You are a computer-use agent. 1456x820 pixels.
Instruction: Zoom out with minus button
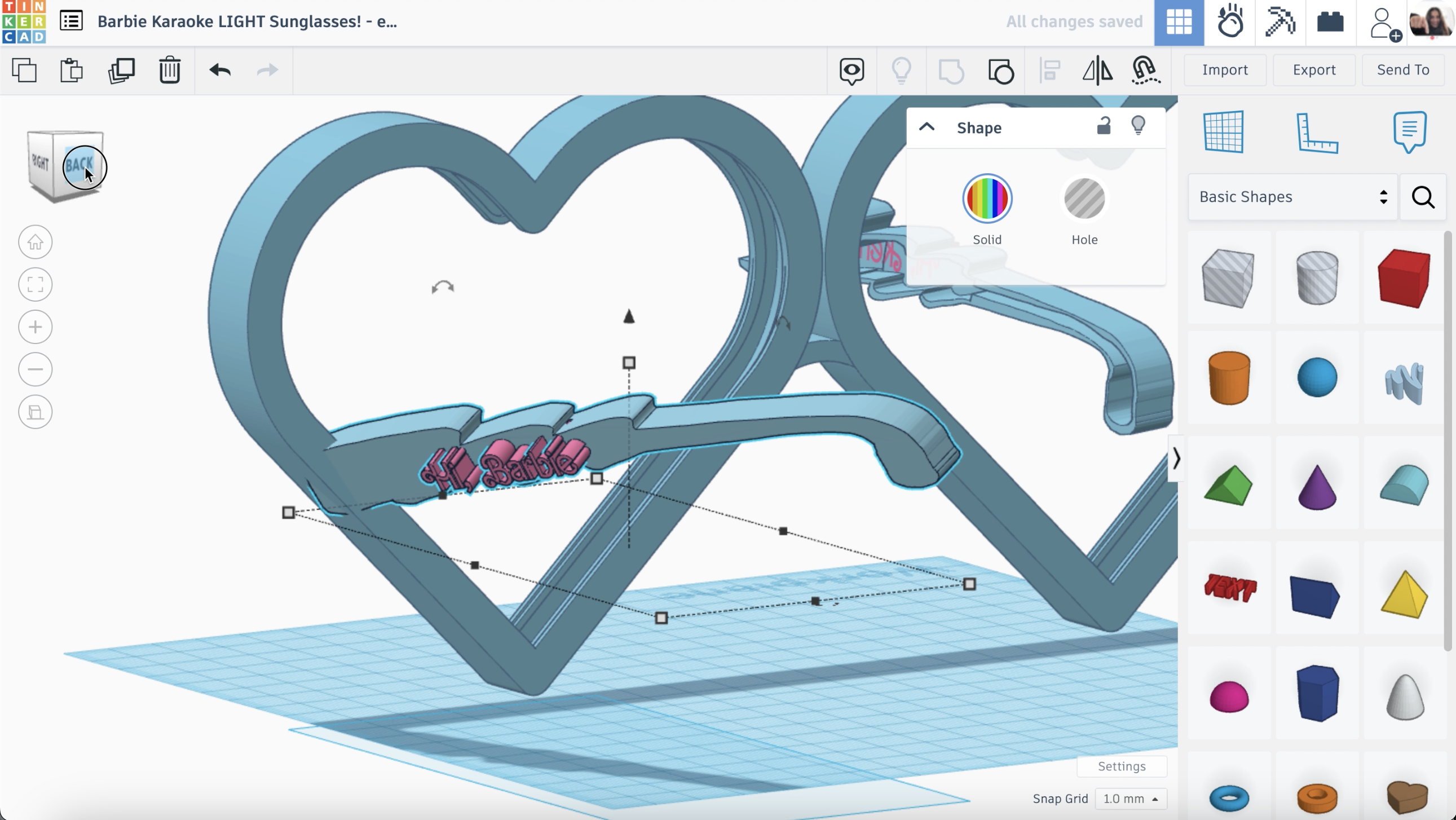click(x=36, y=369)
